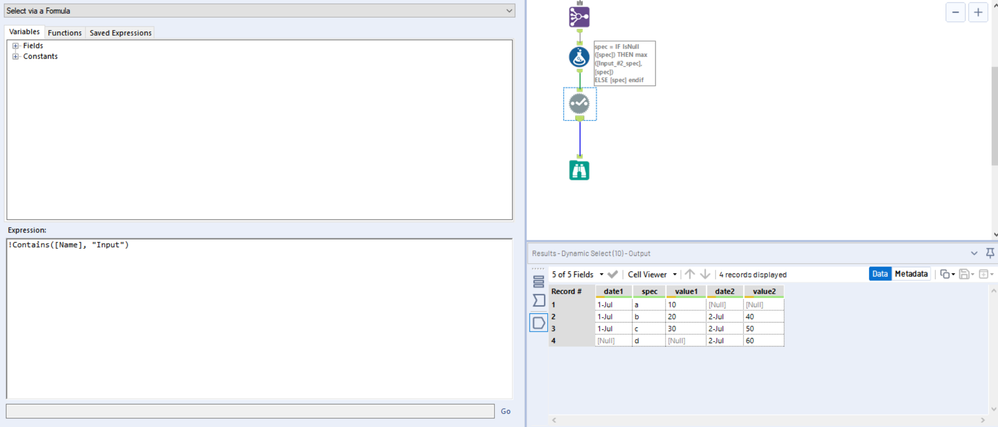Image resolution: width=998 pixels, height=427 pixels.
Task: Go to previous record with up arrow
Action: [690, 274]
